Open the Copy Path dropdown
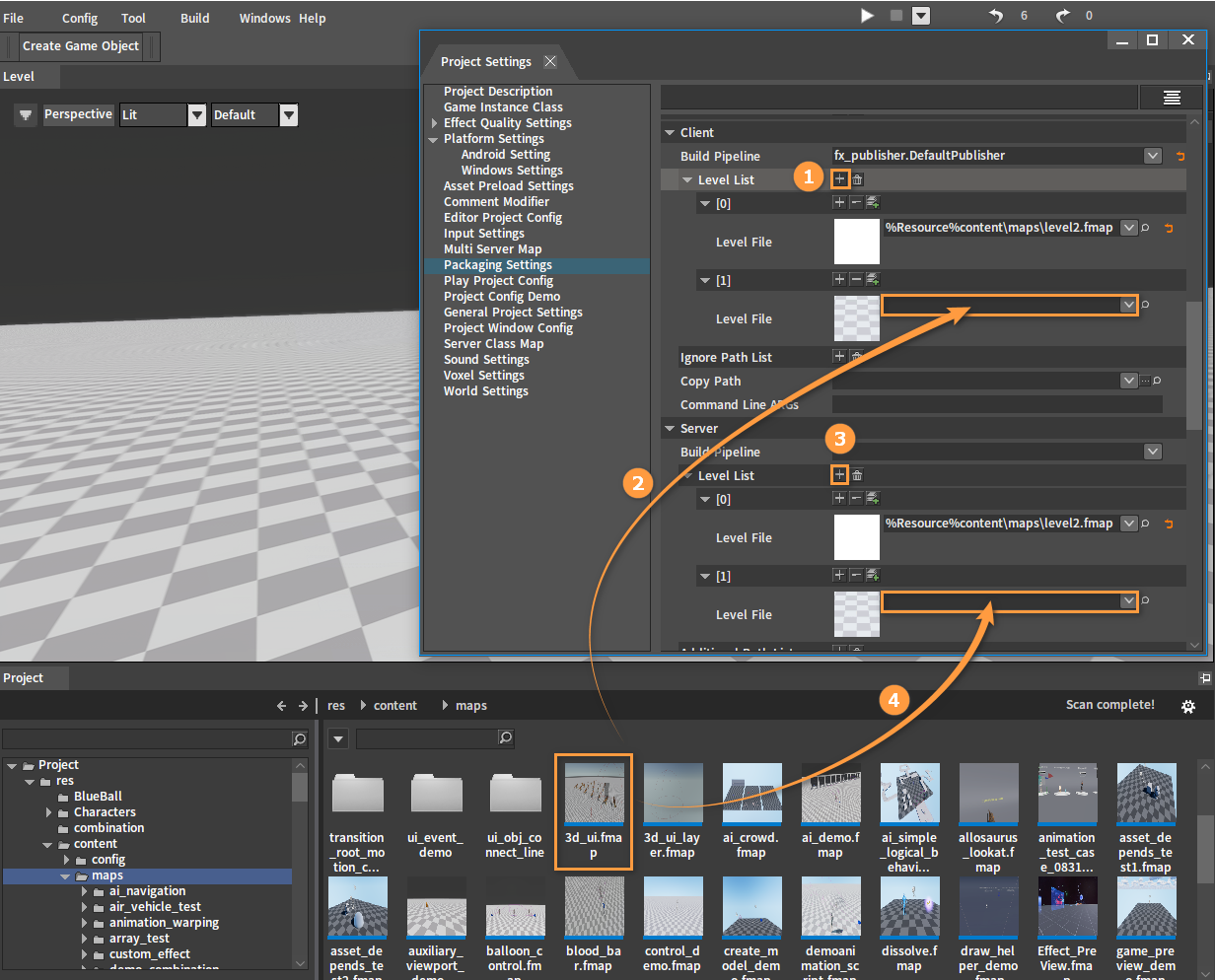The image size is (1215, 980). point(1129,381)
